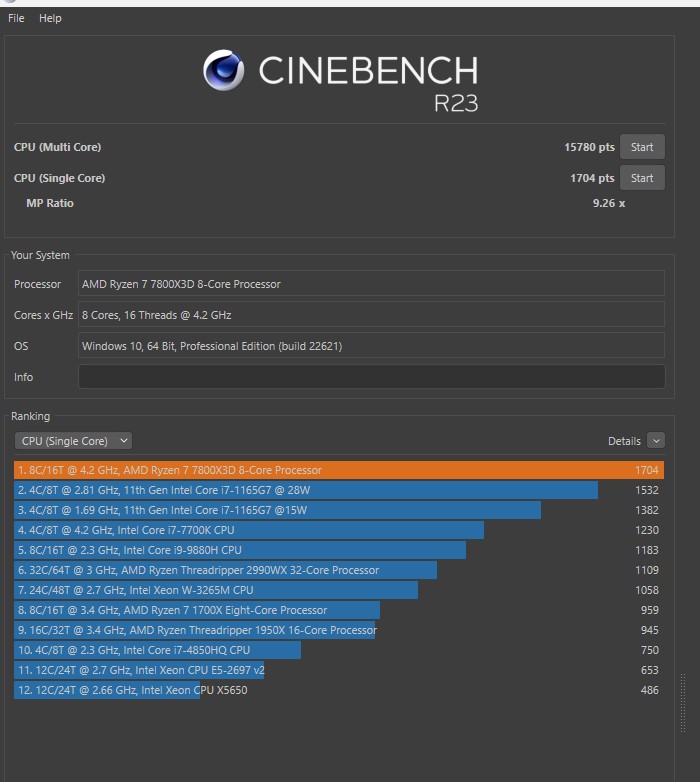700x782 pixels.
Task: Select ranking row Intel Xeon CPU E5-2697 v2
Action: click(339, 670)
